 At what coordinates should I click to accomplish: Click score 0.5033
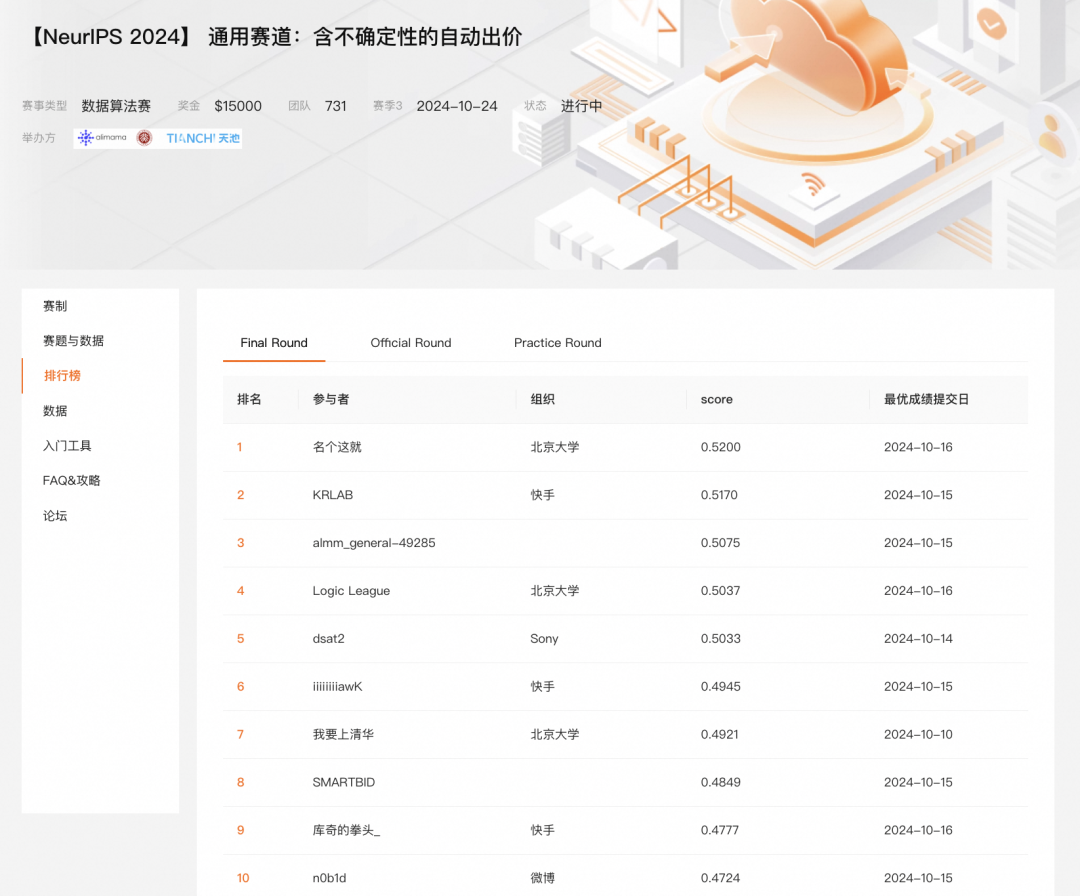coord(720,638)
